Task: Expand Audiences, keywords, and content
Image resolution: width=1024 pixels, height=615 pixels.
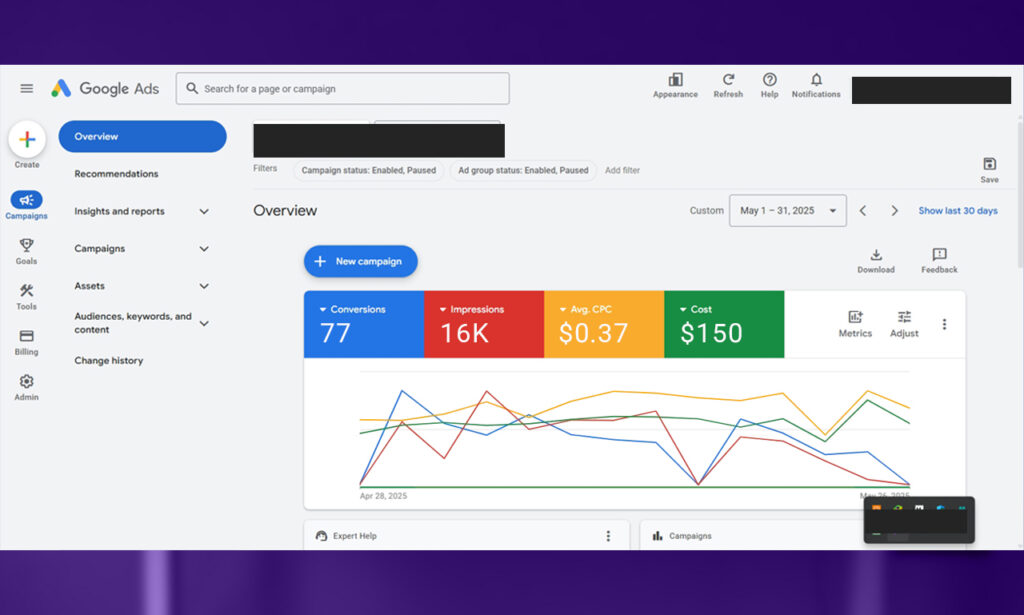Action: point(142,323)
